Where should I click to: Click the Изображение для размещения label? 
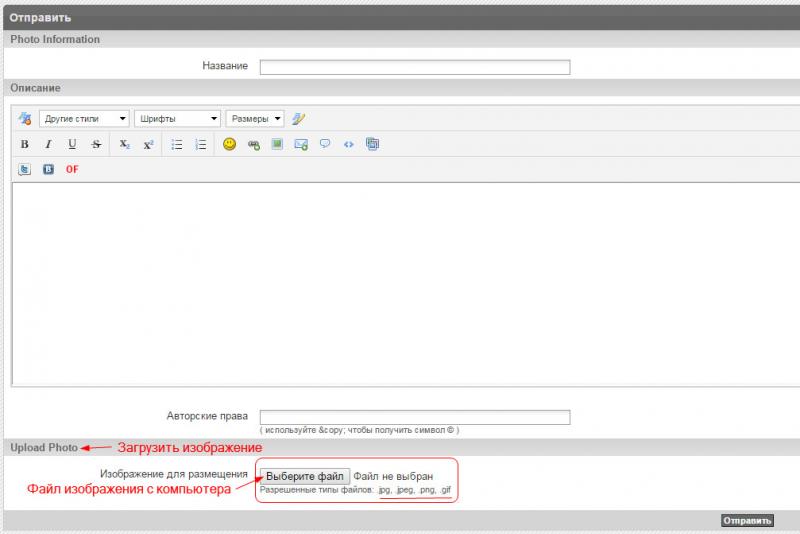[x=174, y=474]
